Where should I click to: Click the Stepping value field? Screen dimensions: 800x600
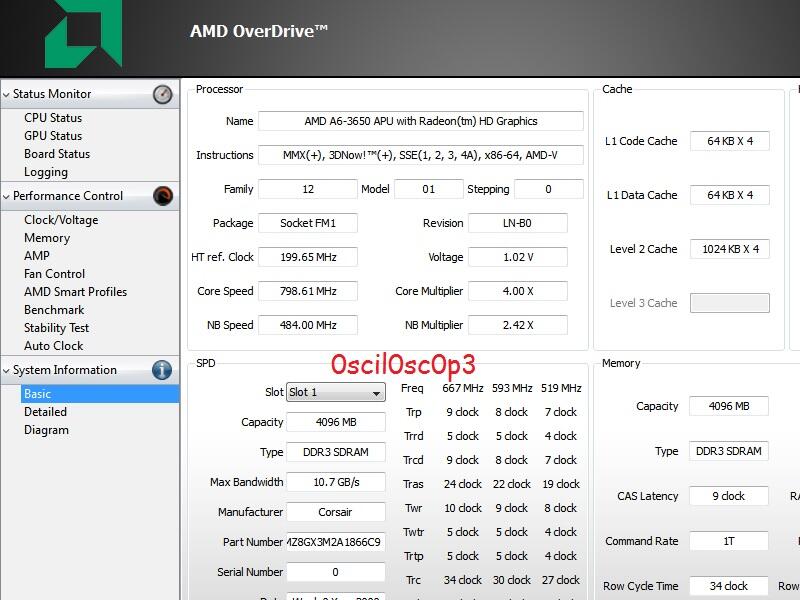coord(548,189)
